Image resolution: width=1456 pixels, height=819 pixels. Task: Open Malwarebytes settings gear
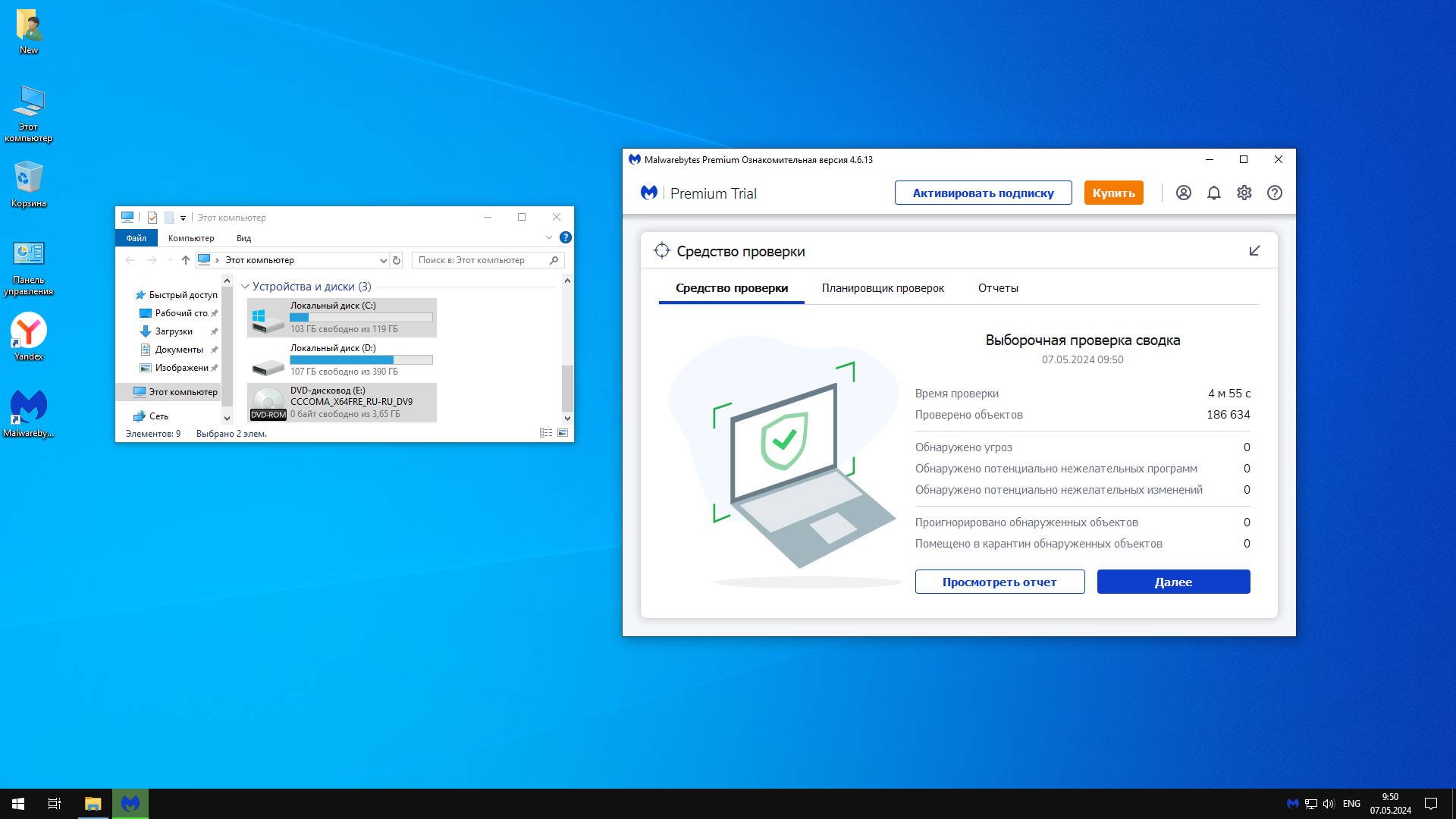1244,193
